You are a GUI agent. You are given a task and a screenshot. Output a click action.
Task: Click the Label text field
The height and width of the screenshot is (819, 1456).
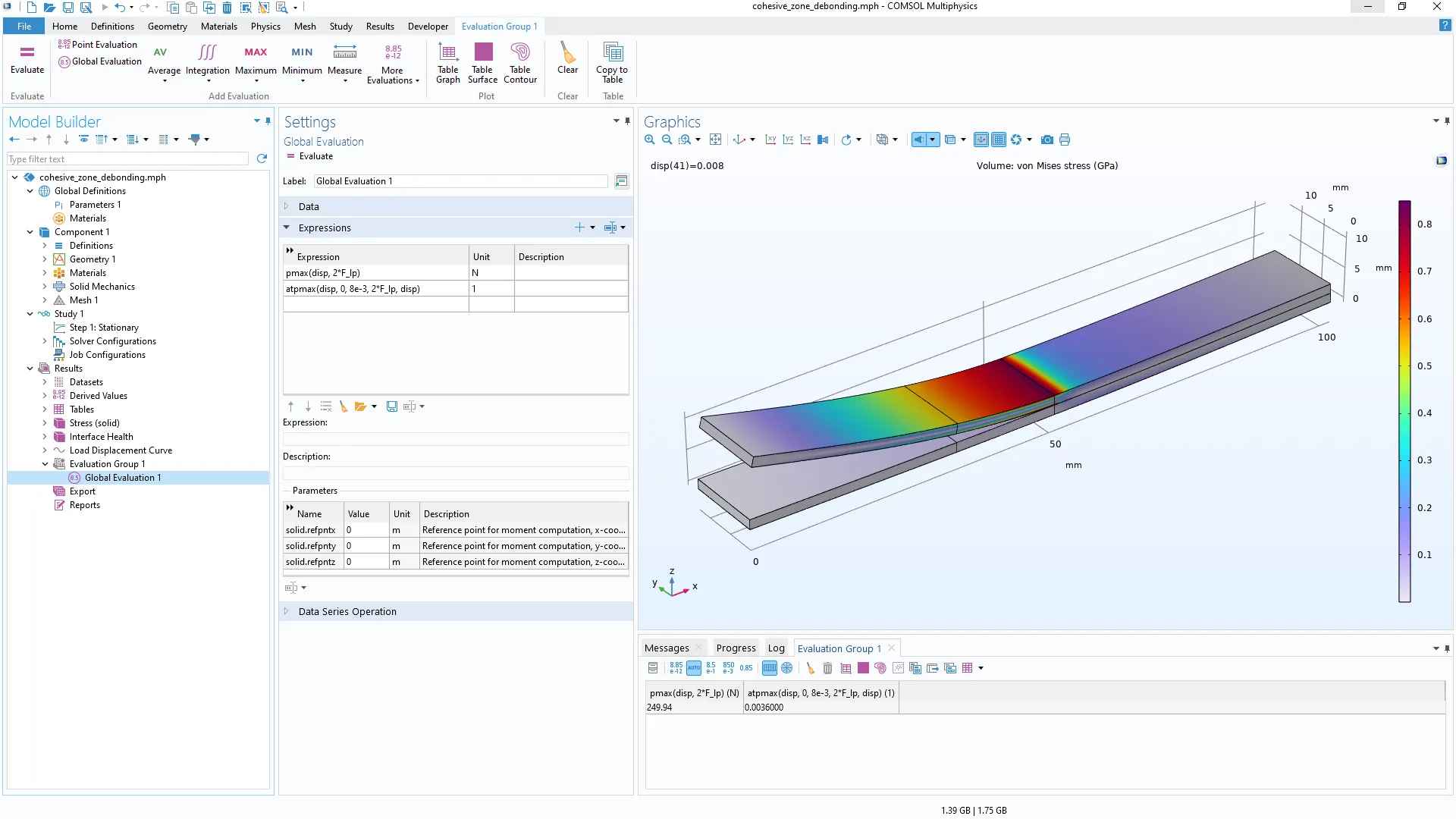pos(460,181)
